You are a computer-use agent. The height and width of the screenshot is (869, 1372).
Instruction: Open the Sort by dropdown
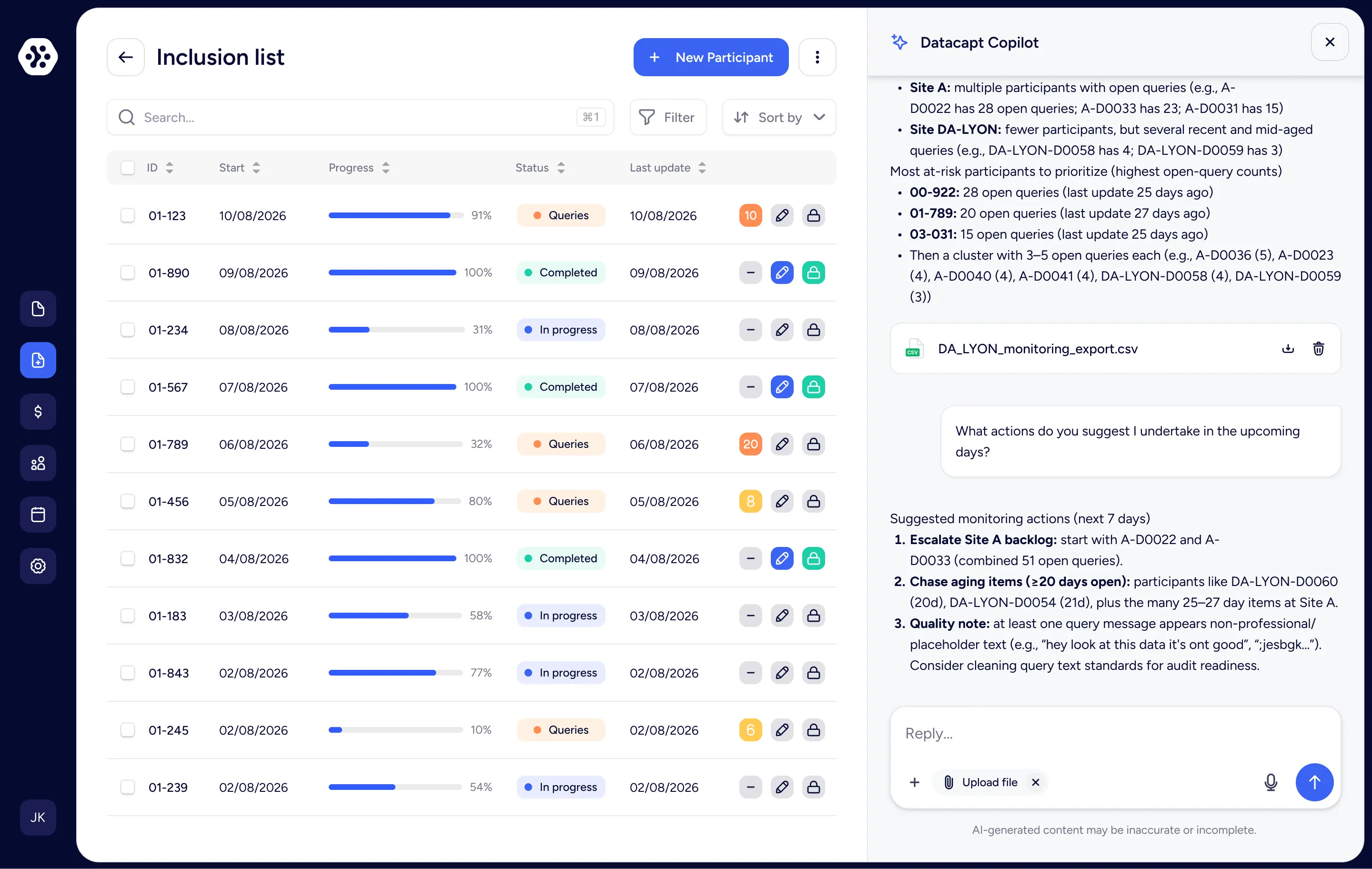[779, 117]
